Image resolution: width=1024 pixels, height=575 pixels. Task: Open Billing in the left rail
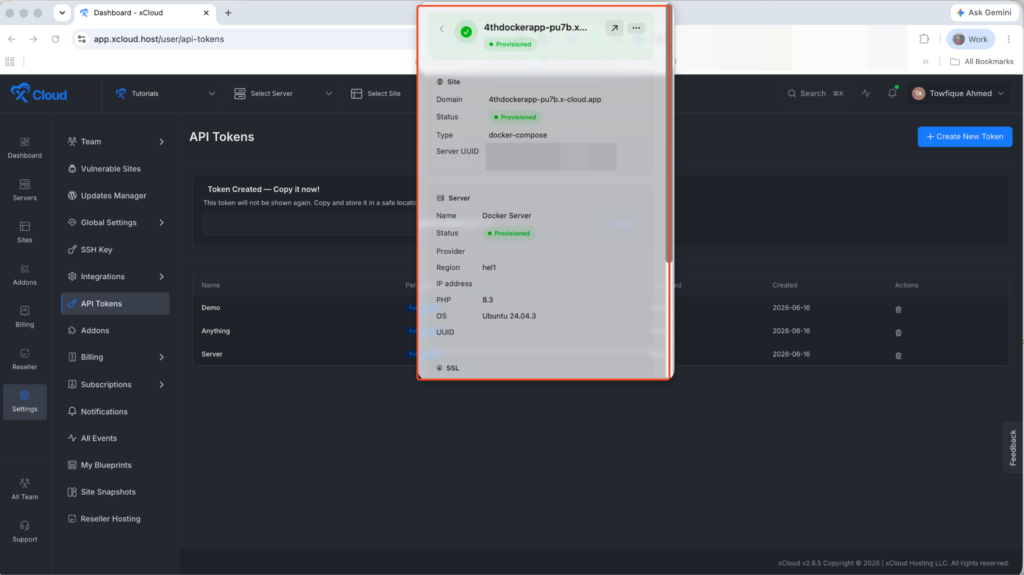(x=25, y=317)
